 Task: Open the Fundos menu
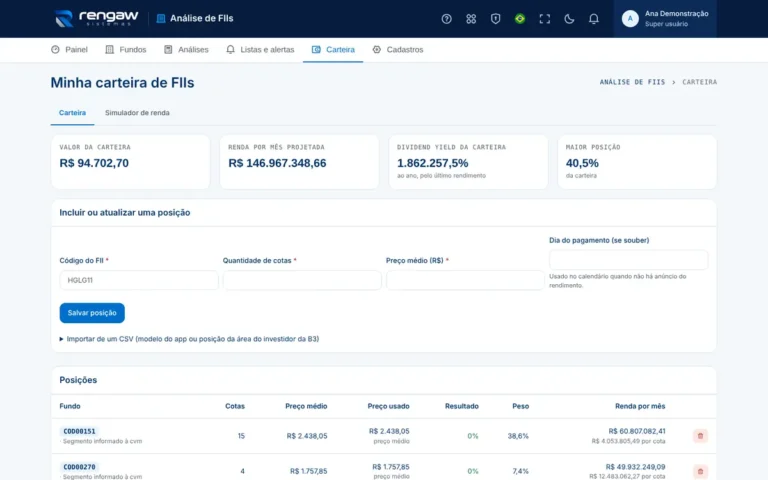coord(126,49)
